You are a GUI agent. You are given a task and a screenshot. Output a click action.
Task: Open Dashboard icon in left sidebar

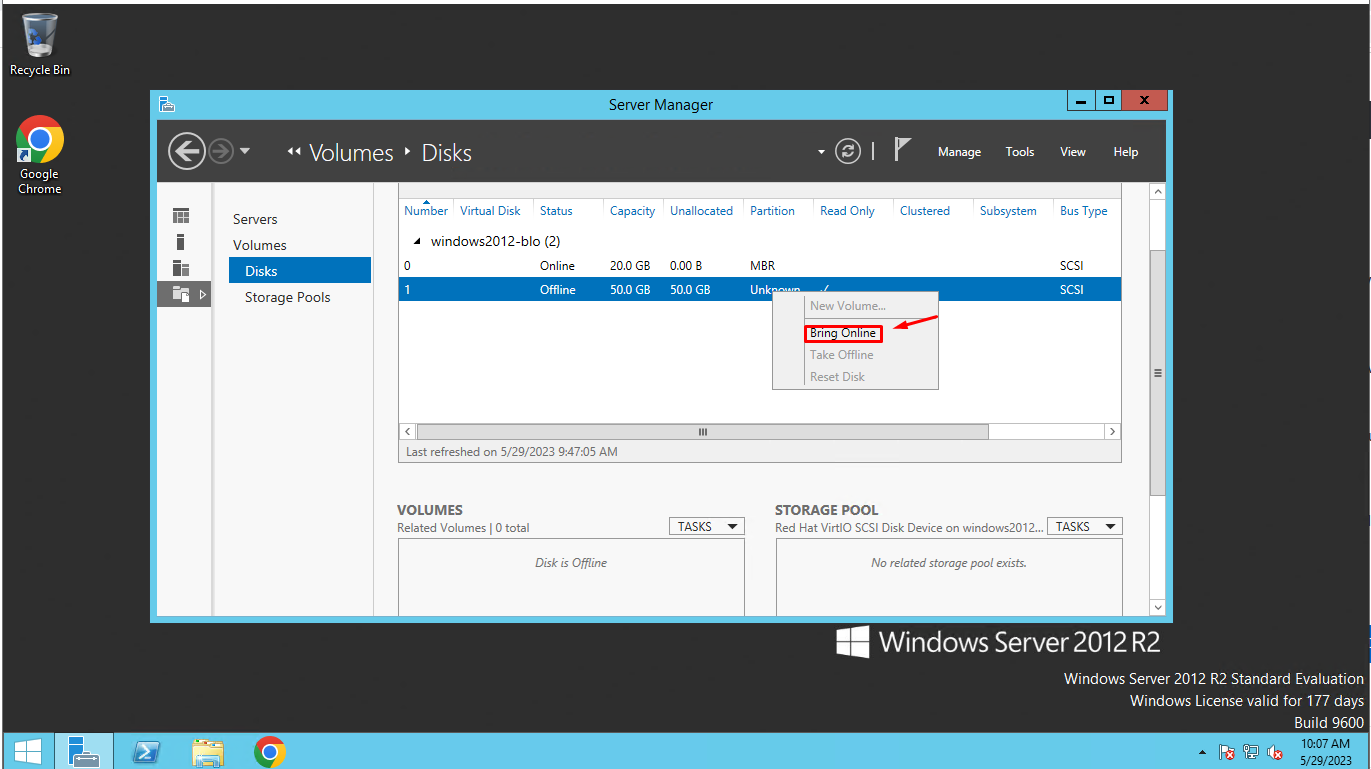[181, 216]
